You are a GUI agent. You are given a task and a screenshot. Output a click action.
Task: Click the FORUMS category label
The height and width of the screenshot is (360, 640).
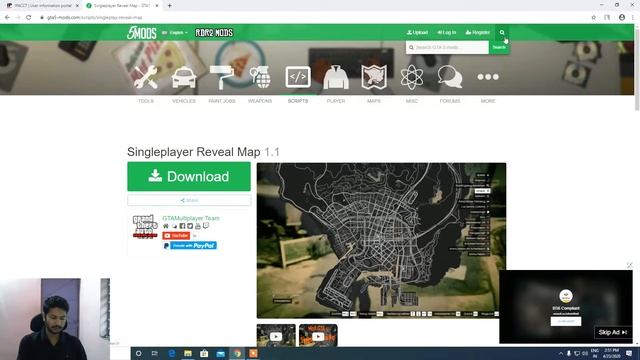tap(450, 101)
